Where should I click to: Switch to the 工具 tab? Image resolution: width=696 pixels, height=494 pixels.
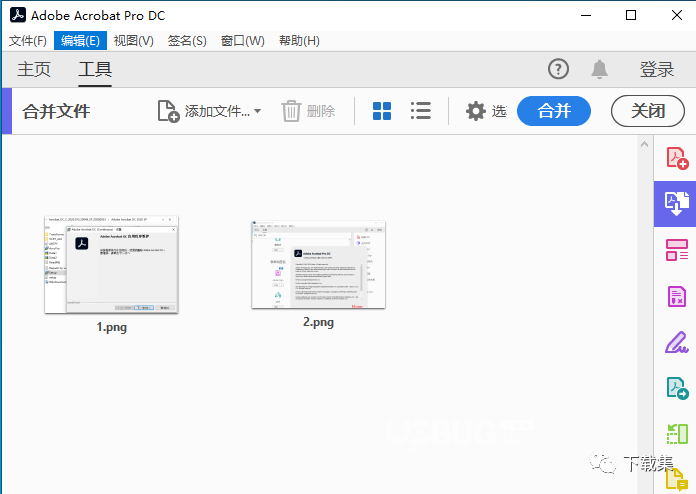(x=95, y=69)
